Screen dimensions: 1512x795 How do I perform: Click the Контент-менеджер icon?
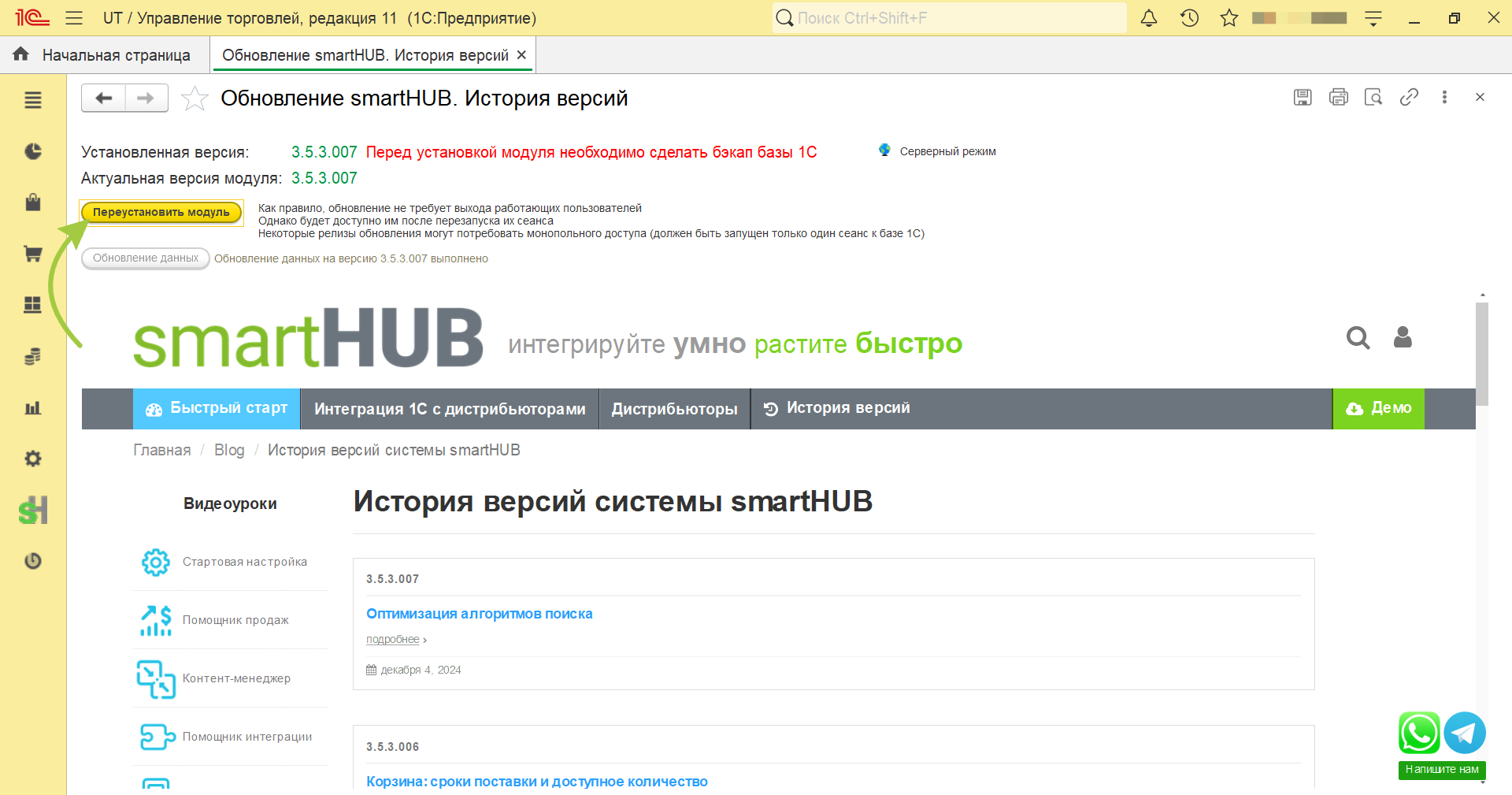click(x=156, y=678)
